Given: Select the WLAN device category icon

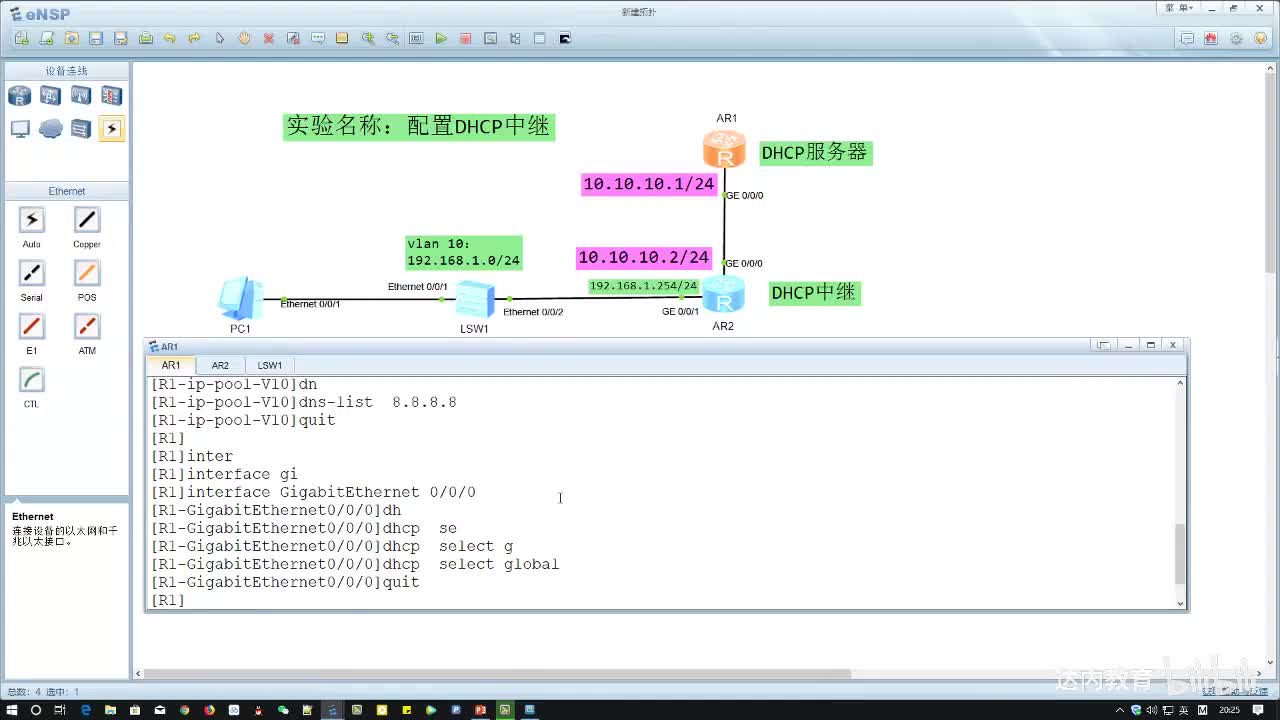Looking at the screenshot, I should point(81,96).
